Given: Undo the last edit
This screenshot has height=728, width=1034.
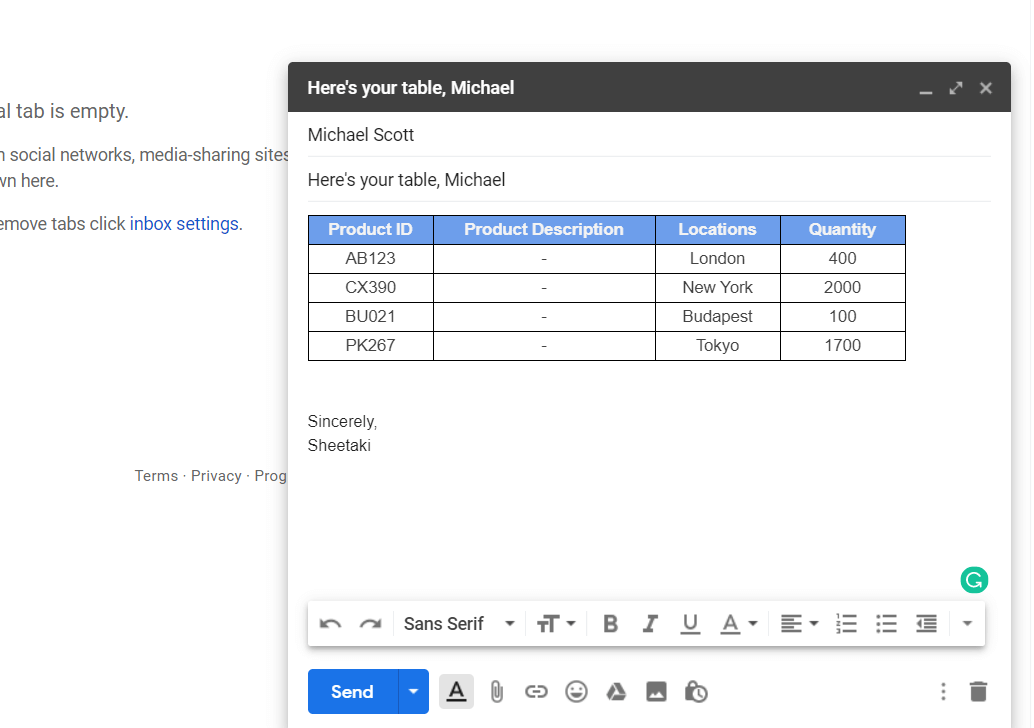Looking at the screenshot, I should [x=330, y=623].
